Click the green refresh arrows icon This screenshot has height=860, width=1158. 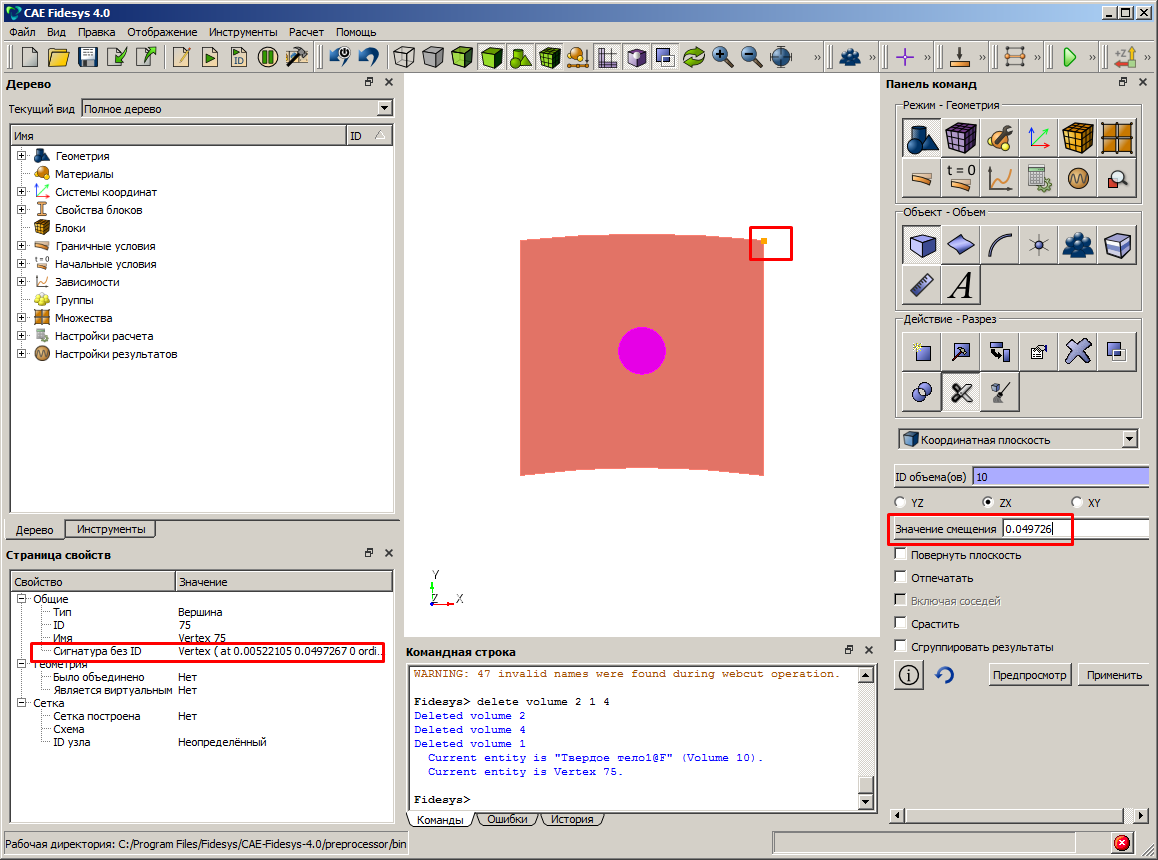(693, 57)
